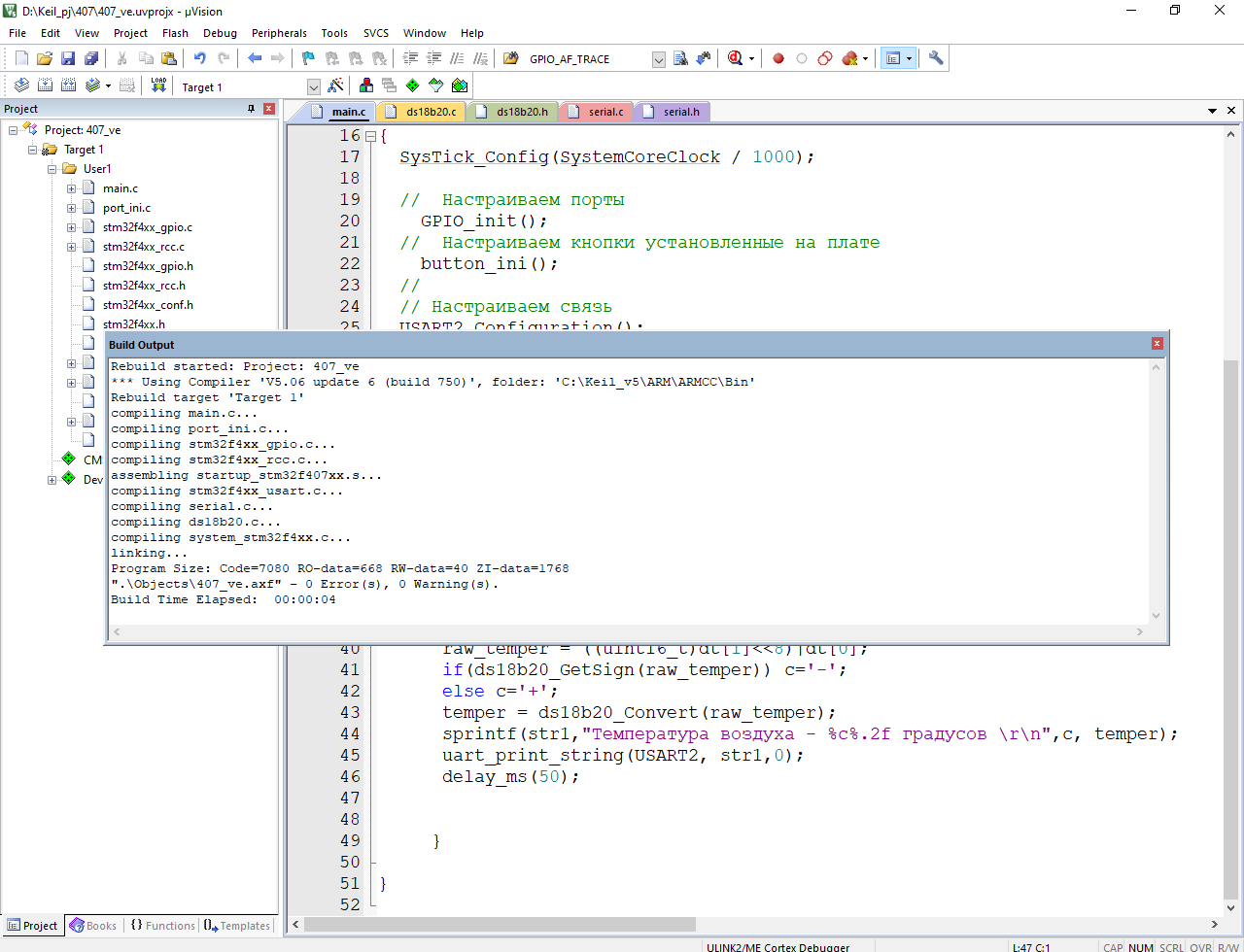
Task: Click Manage Run-Time Environment green diamond icon
Action: (413, 85)
